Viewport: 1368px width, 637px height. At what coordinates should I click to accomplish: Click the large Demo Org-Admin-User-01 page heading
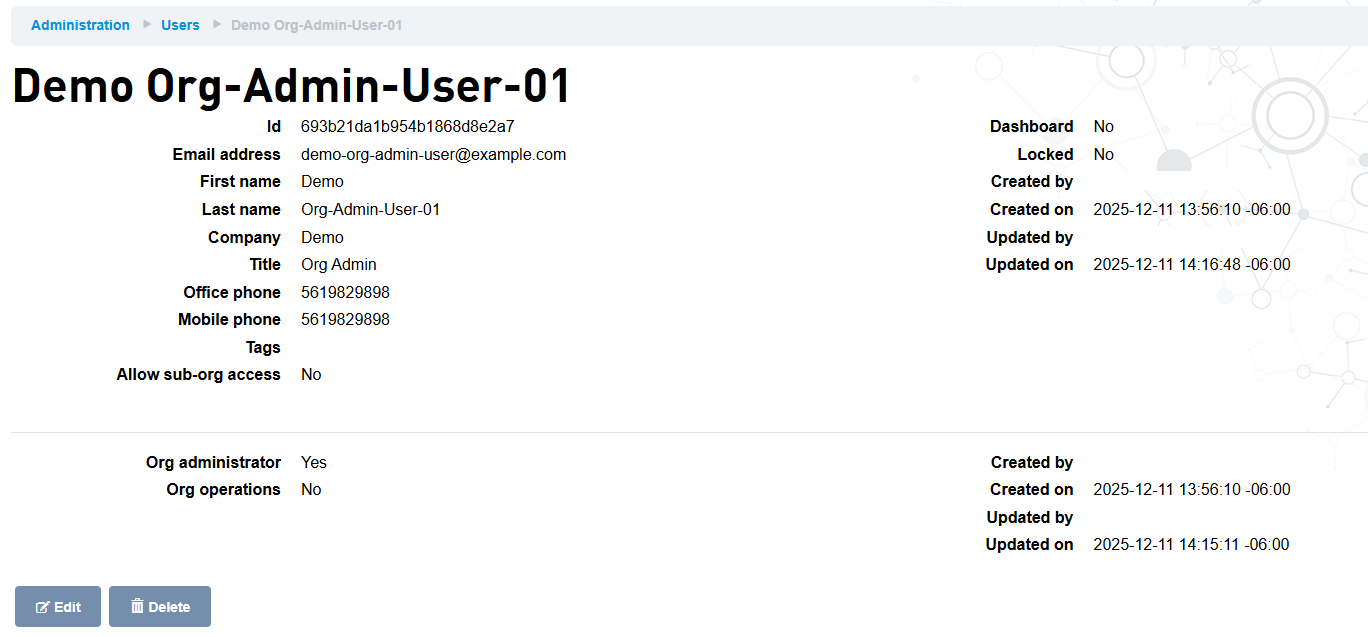point(291,86)
